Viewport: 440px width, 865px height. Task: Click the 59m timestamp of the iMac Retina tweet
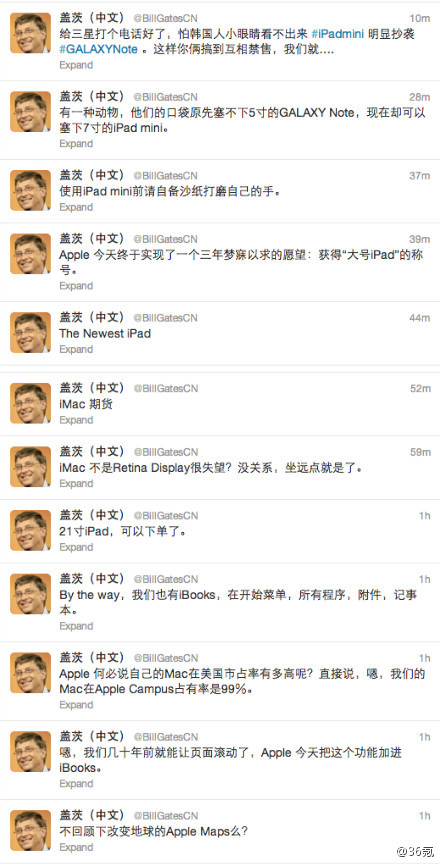(x=420, y=452)
